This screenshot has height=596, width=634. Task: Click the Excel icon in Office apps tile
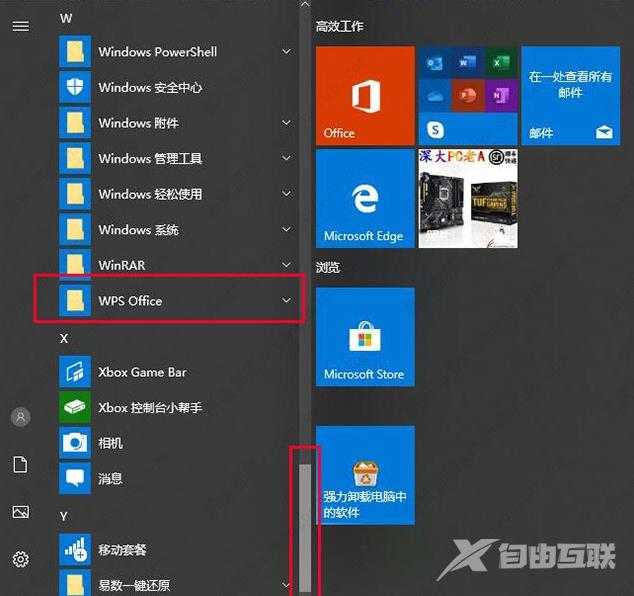501,63
